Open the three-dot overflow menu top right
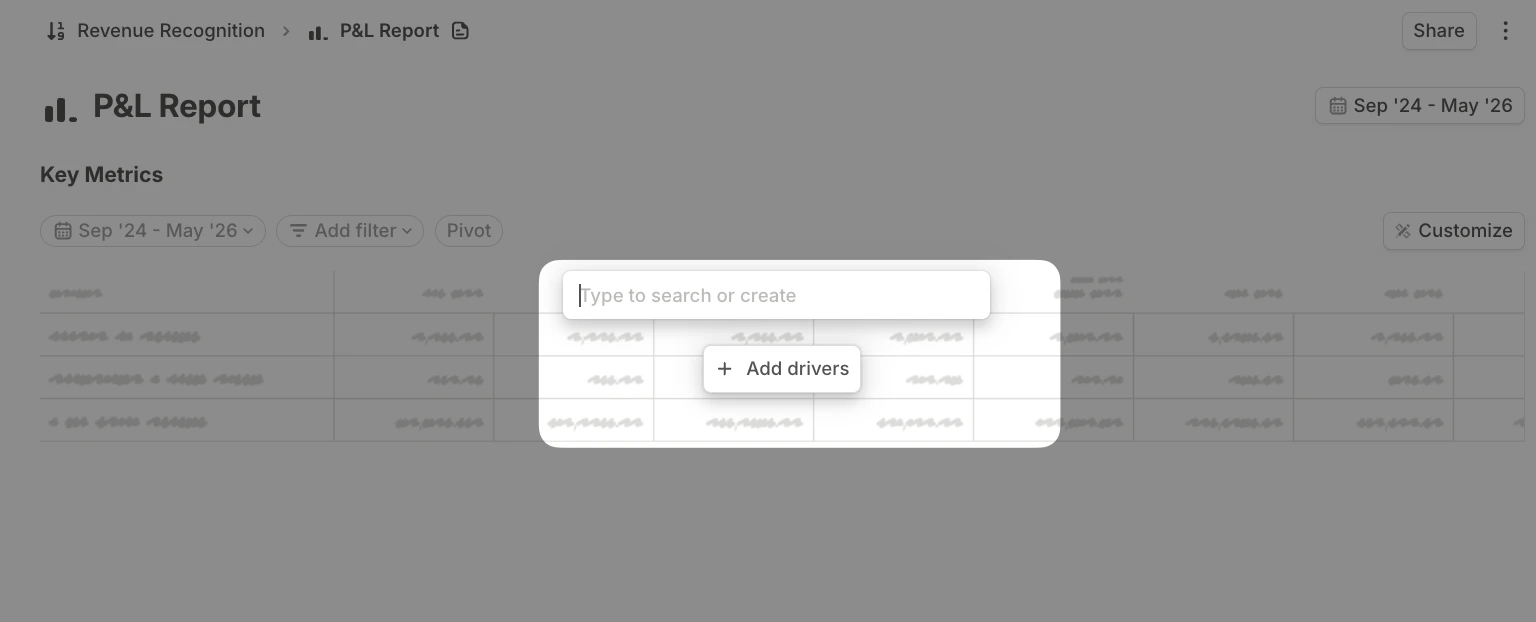This screenshot has height=622, width=1536. point(1505,30)
